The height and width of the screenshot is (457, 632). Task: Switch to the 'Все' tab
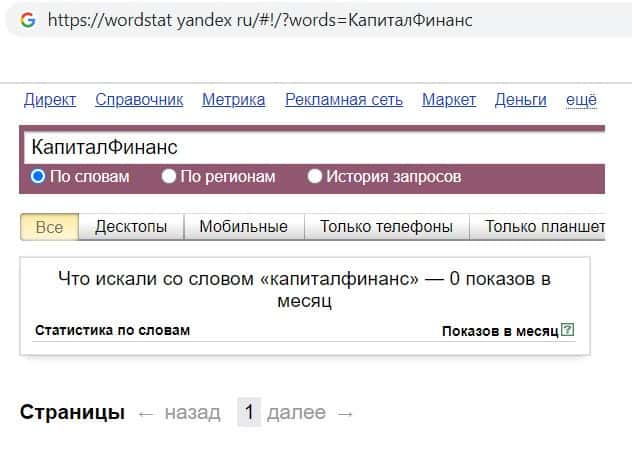point(49,227)
